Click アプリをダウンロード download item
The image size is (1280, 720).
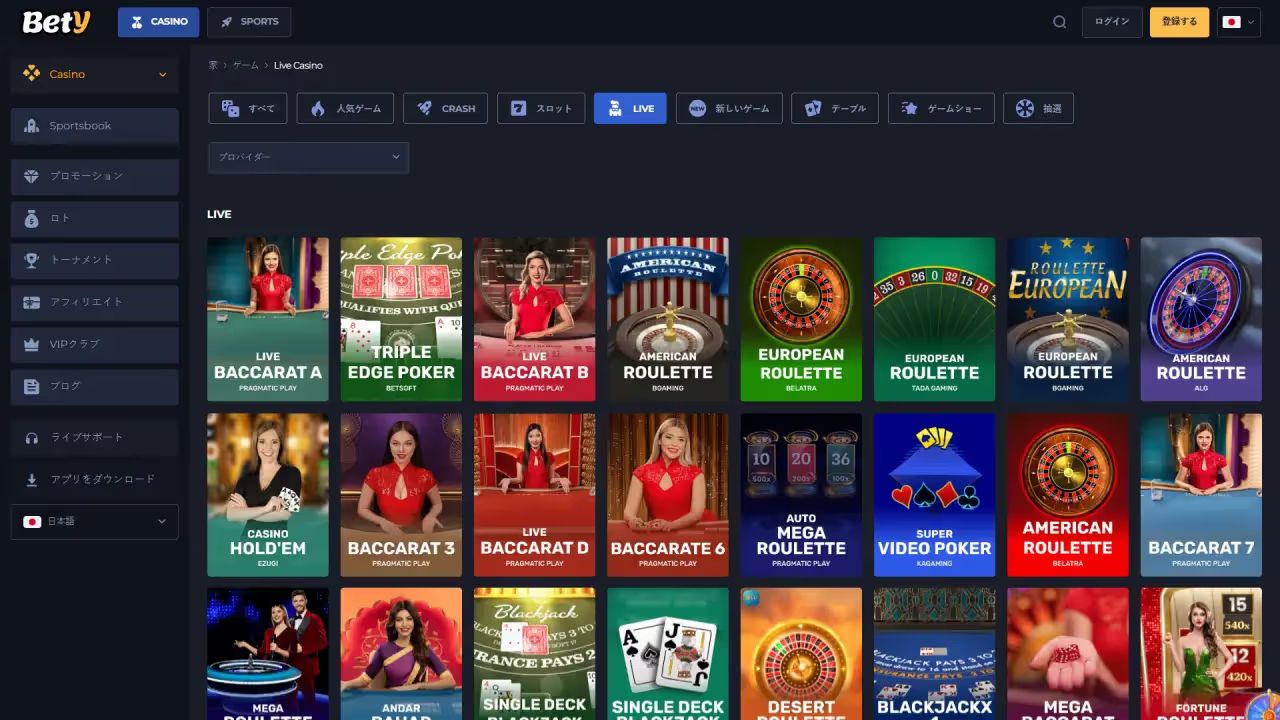pos(95,479)
